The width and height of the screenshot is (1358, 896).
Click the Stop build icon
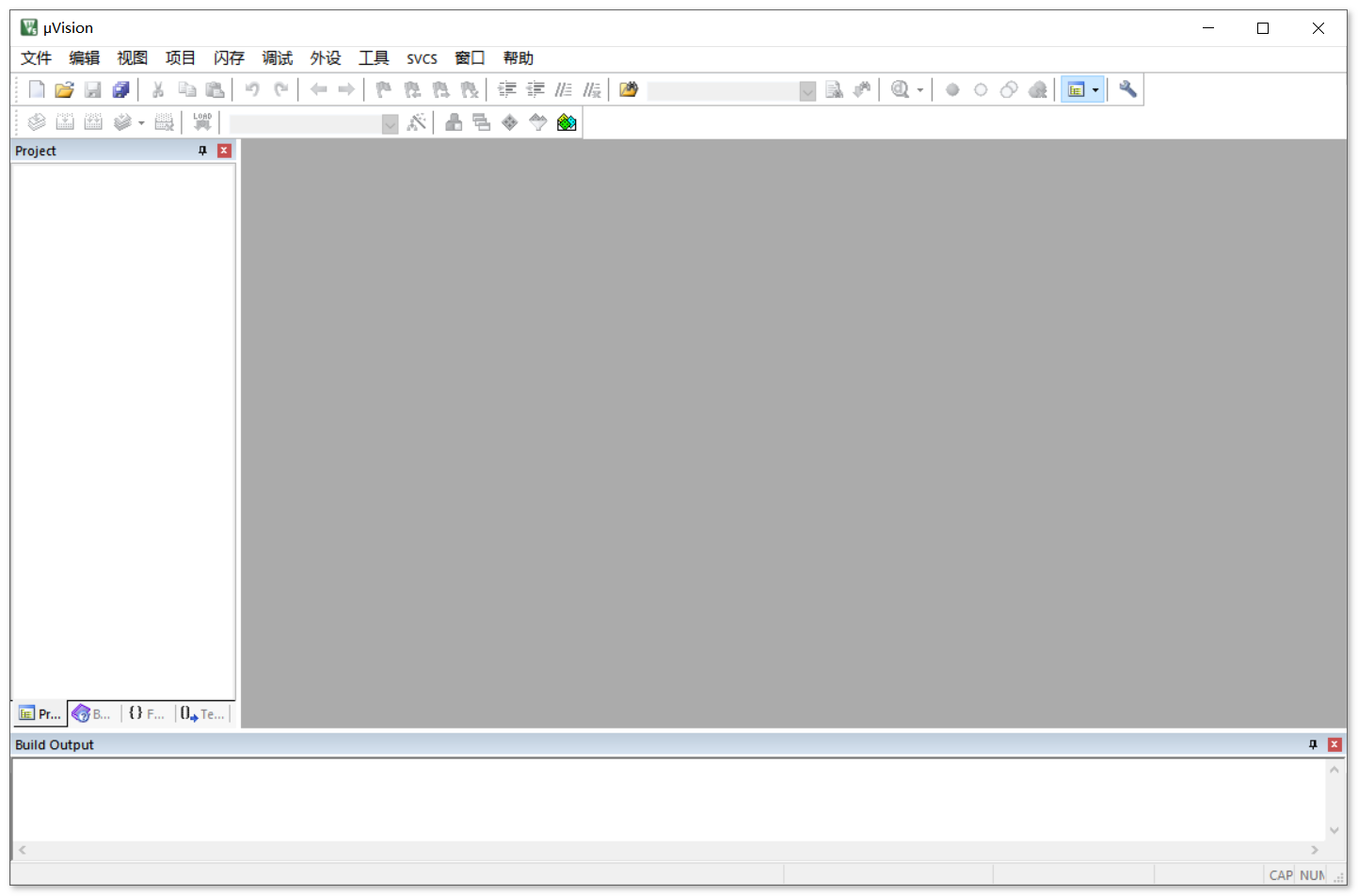pyautogui.click(x=165, y=122)
